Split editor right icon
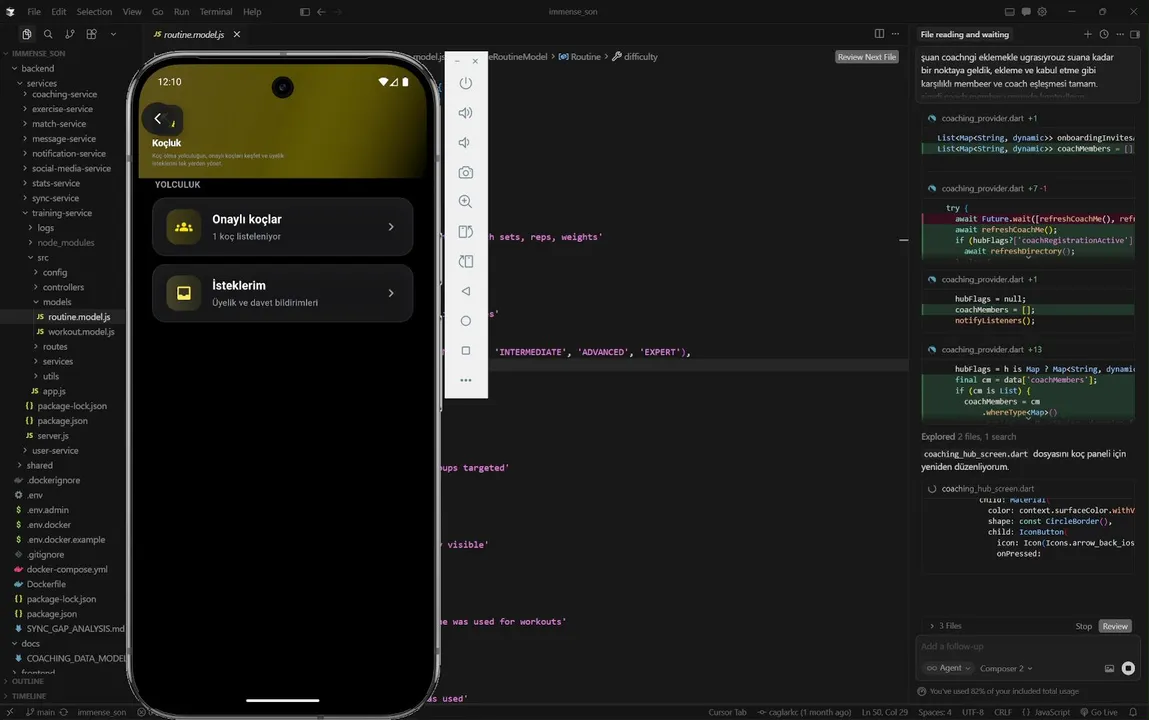 click(x=879, y=34)
